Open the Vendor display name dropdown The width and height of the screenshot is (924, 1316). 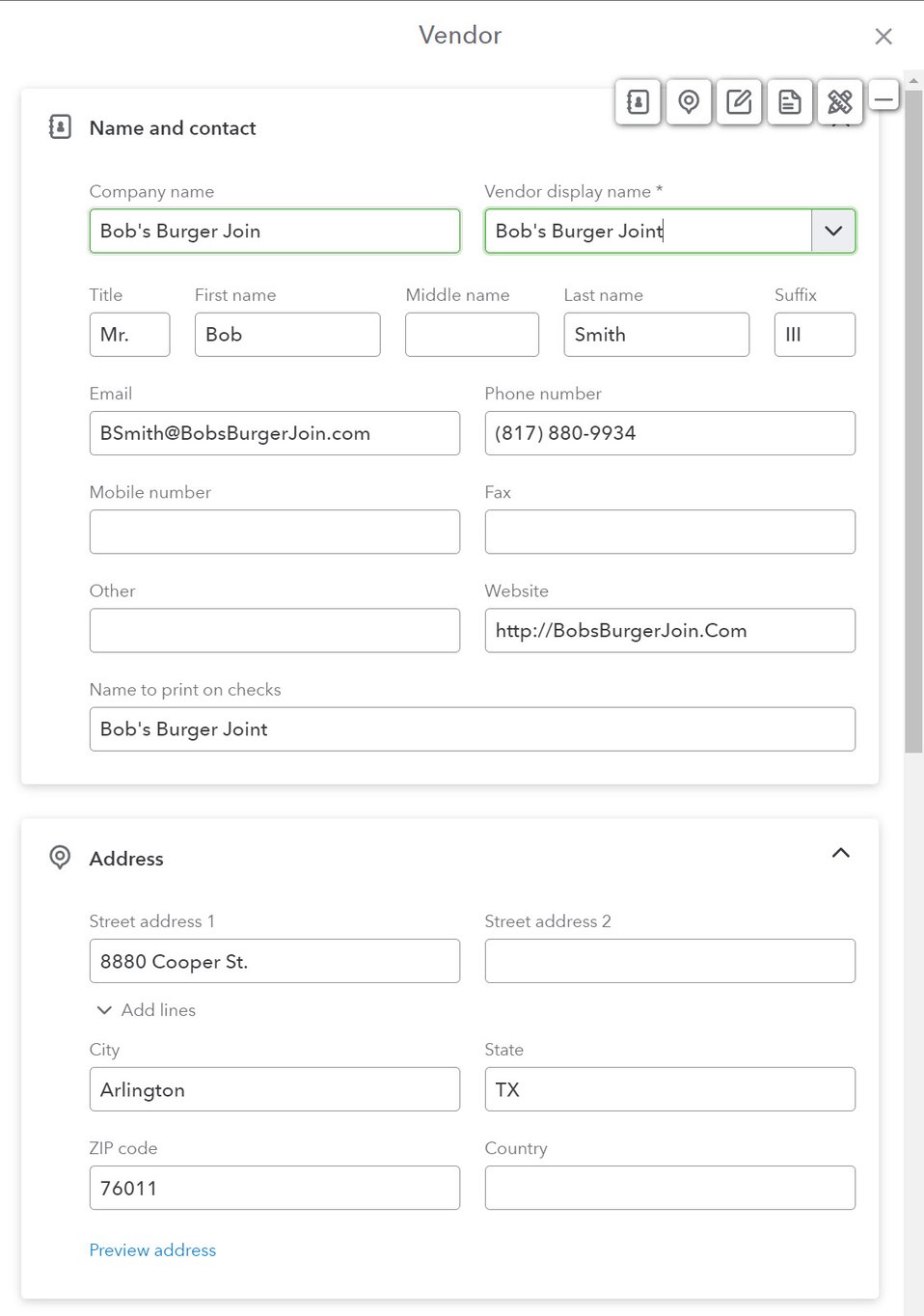point(833,231)
